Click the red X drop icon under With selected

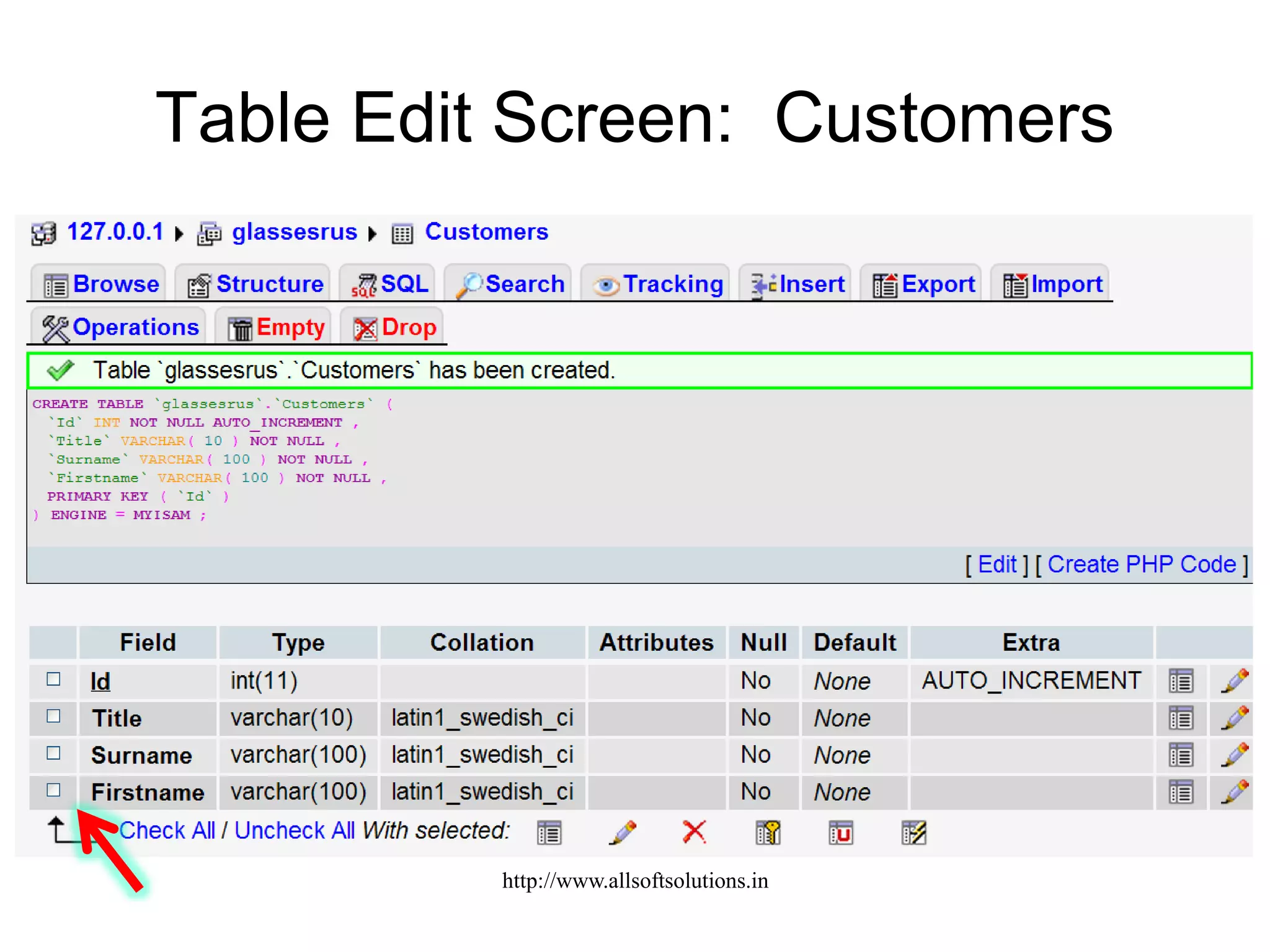694,832
